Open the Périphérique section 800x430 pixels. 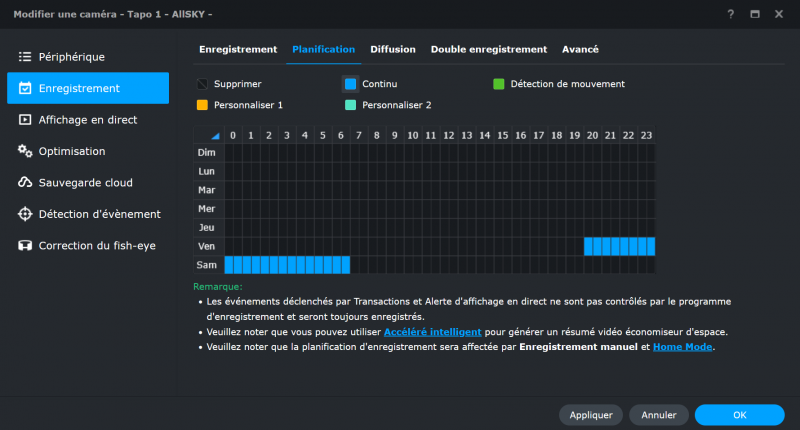tap(88, 57)
